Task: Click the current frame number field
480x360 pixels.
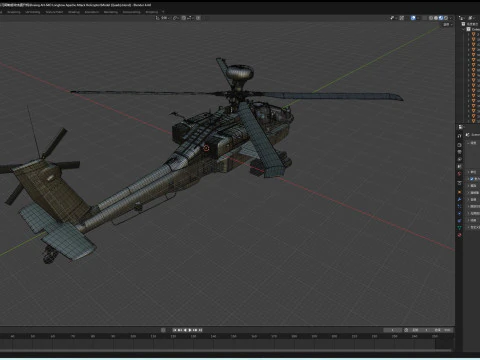Action: pyautogui.click(x=393, y=330)
